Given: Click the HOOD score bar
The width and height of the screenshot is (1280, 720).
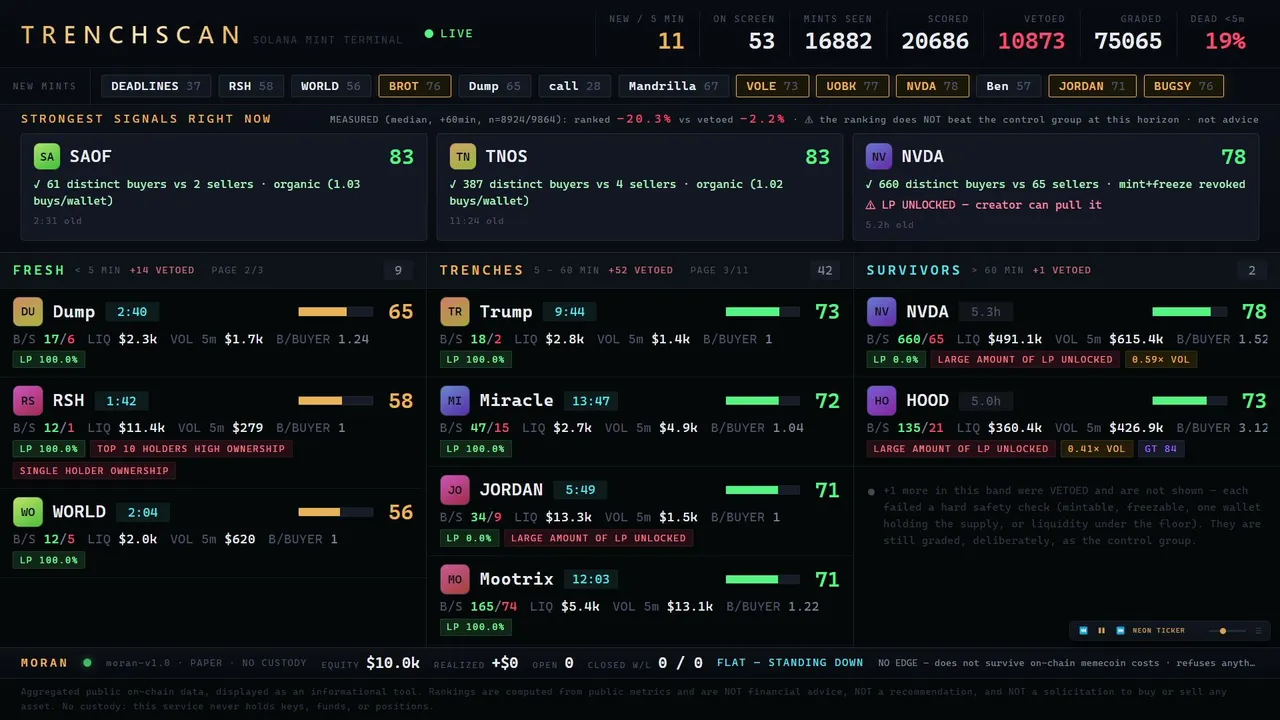Looking at the screenshot, I should click(x=1190, y=401).
